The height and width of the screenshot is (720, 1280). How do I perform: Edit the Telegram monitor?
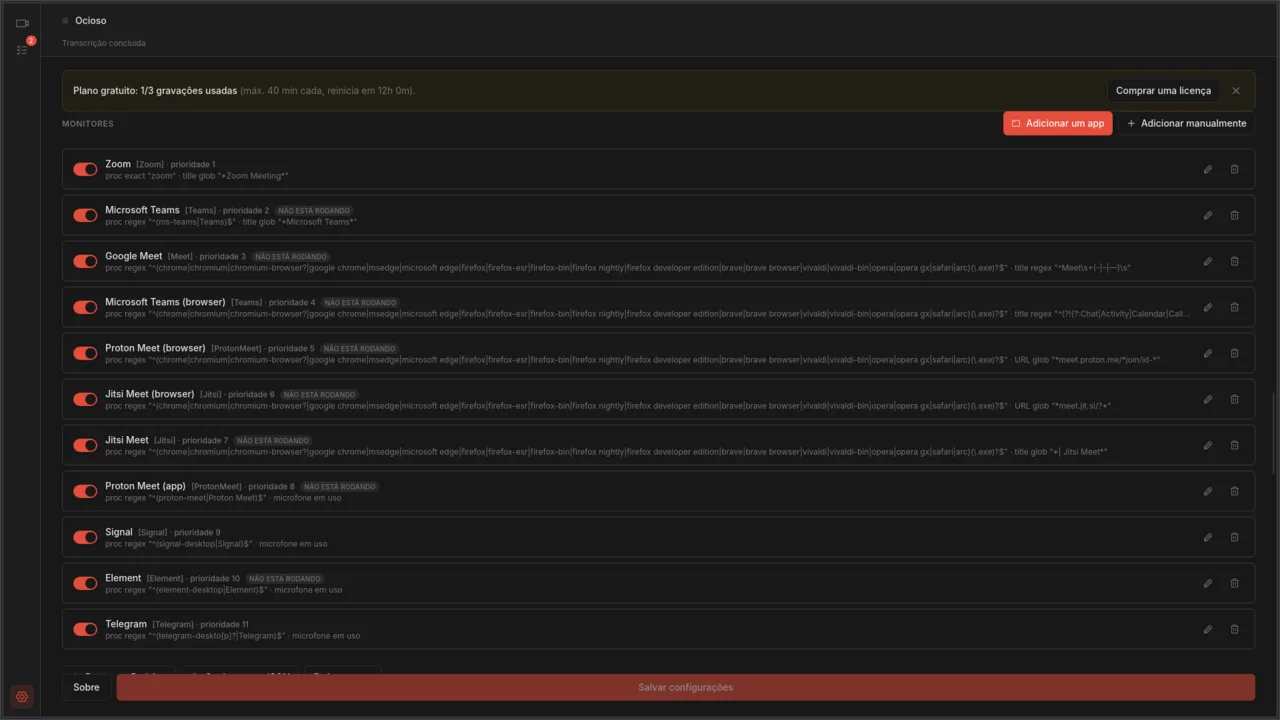1208,629
